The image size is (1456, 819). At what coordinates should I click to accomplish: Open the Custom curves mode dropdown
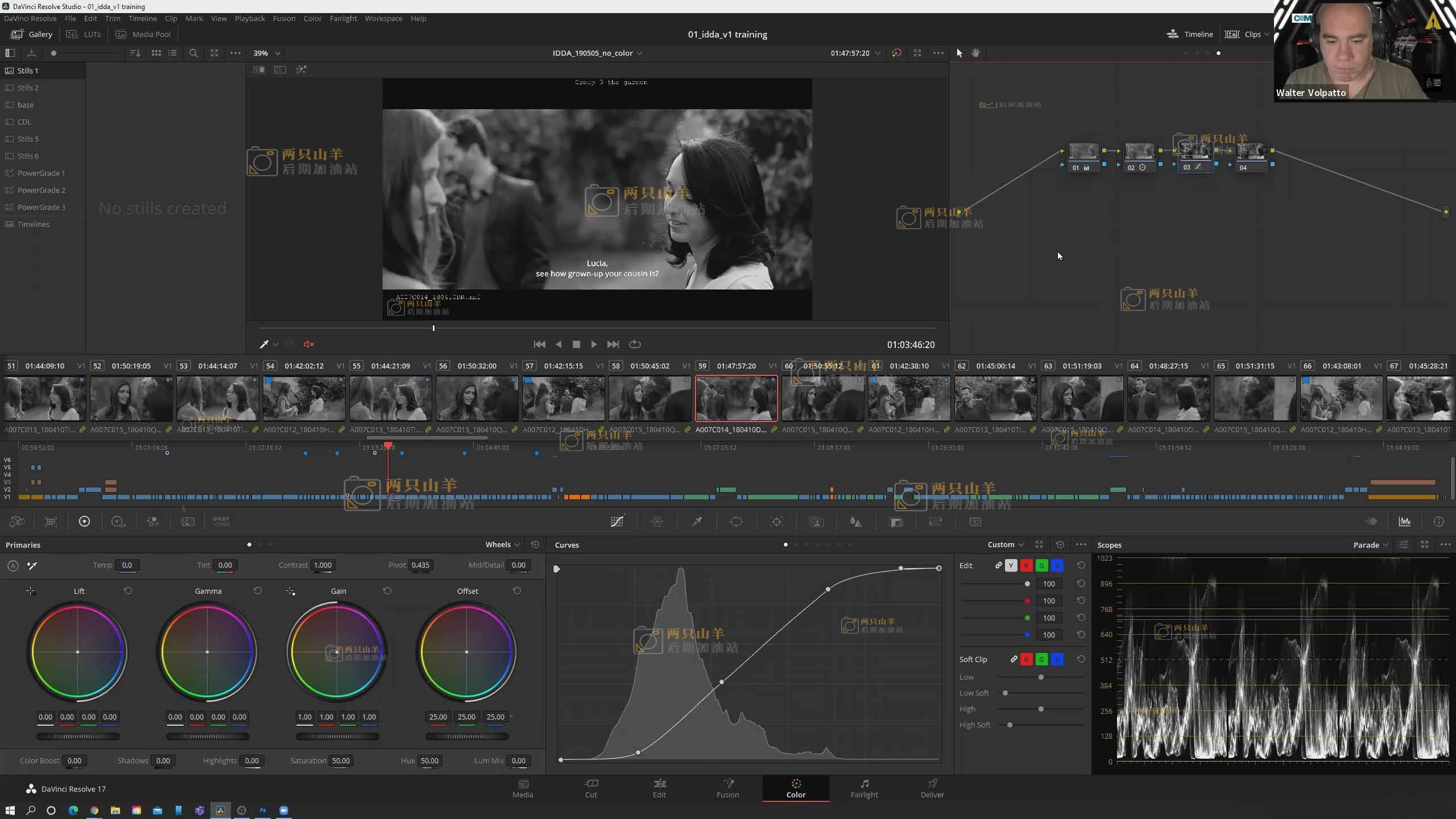coord(1006,544)
